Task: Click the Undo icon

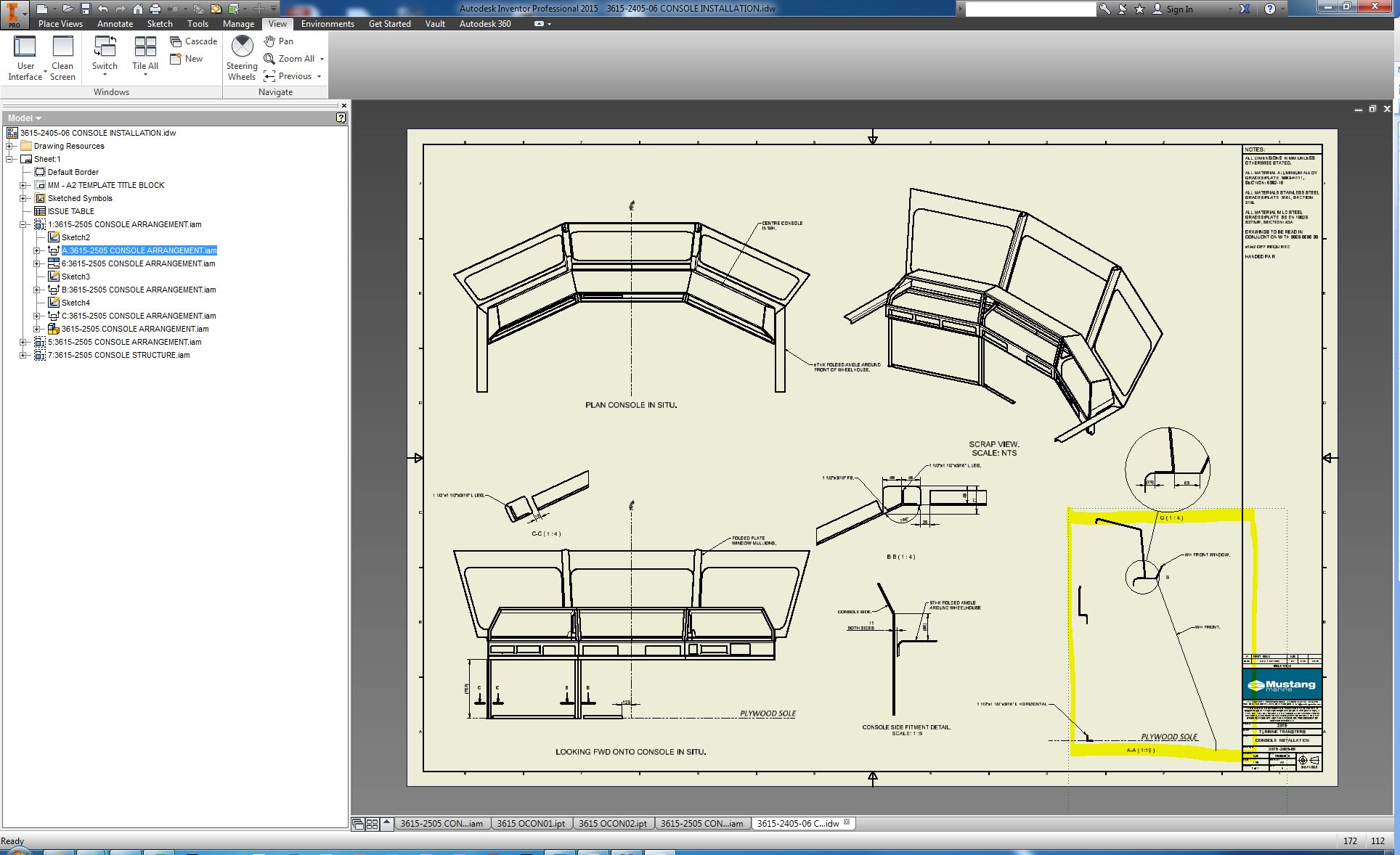Action: (x=104, y=8)
